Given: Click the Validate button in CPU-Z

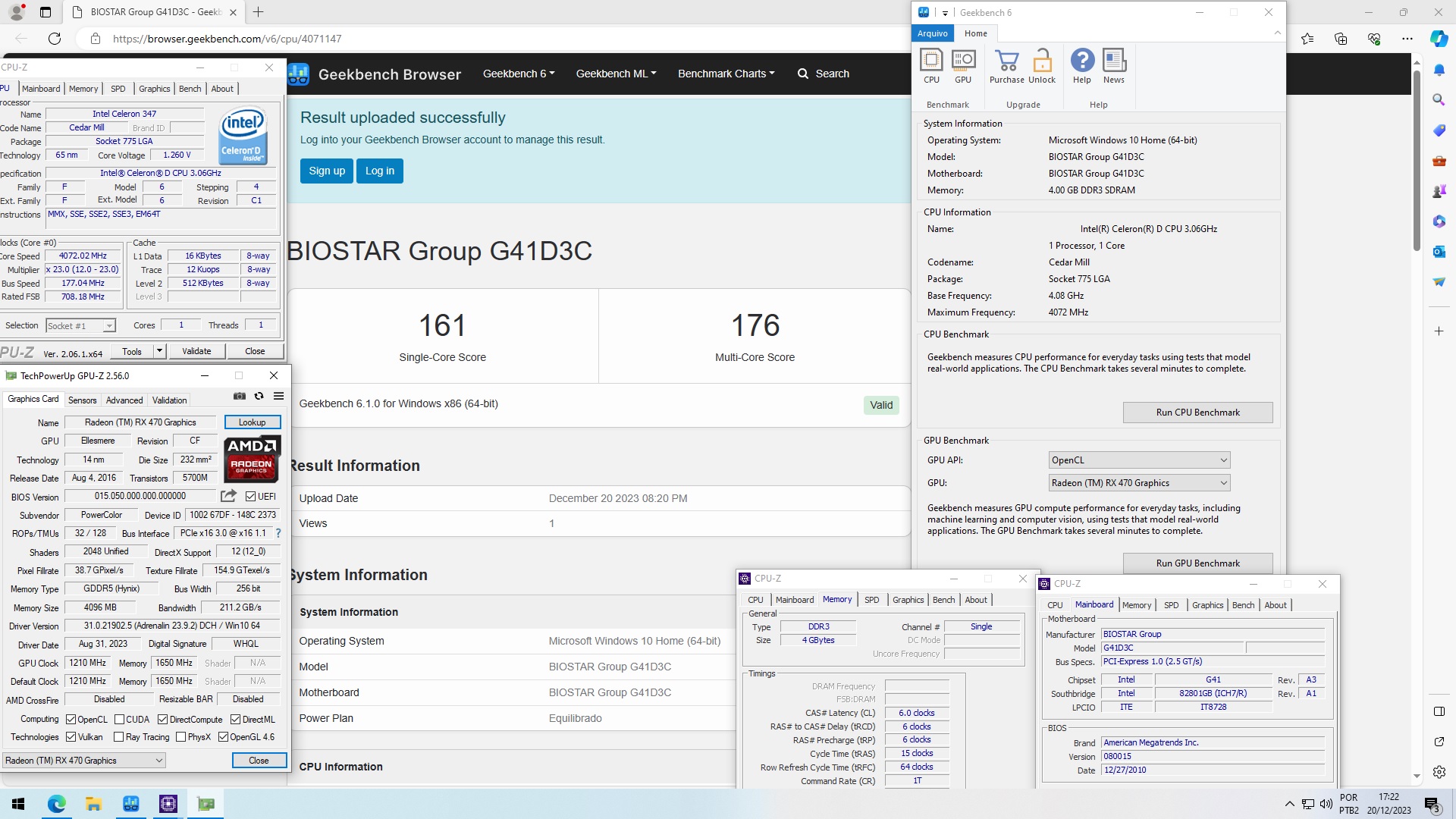Looking at the screenshot, I should pos(196,351).
